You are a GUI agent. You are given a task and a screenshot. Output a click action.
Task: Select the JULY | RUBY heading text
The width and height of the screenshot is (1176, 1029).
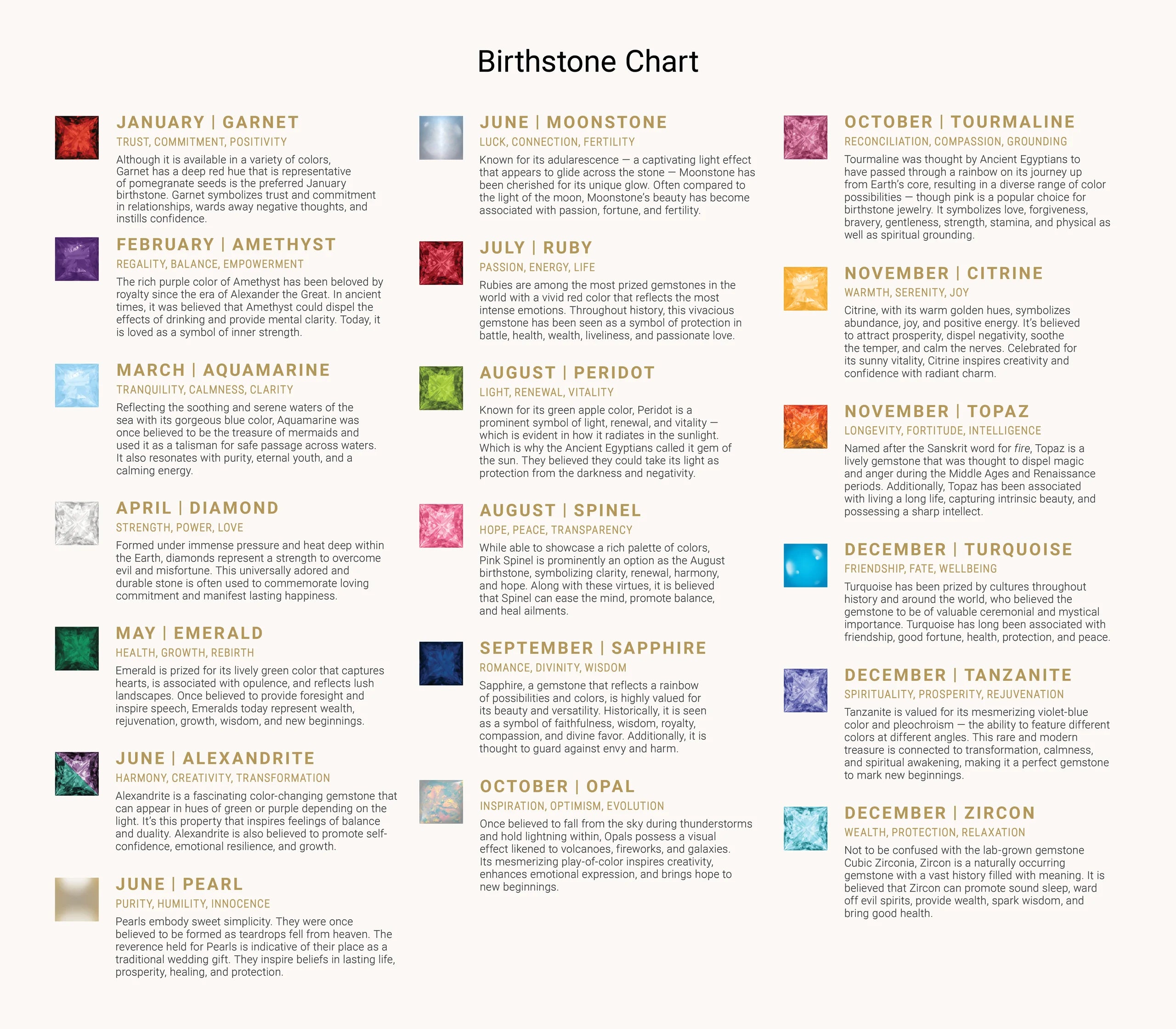536,248
